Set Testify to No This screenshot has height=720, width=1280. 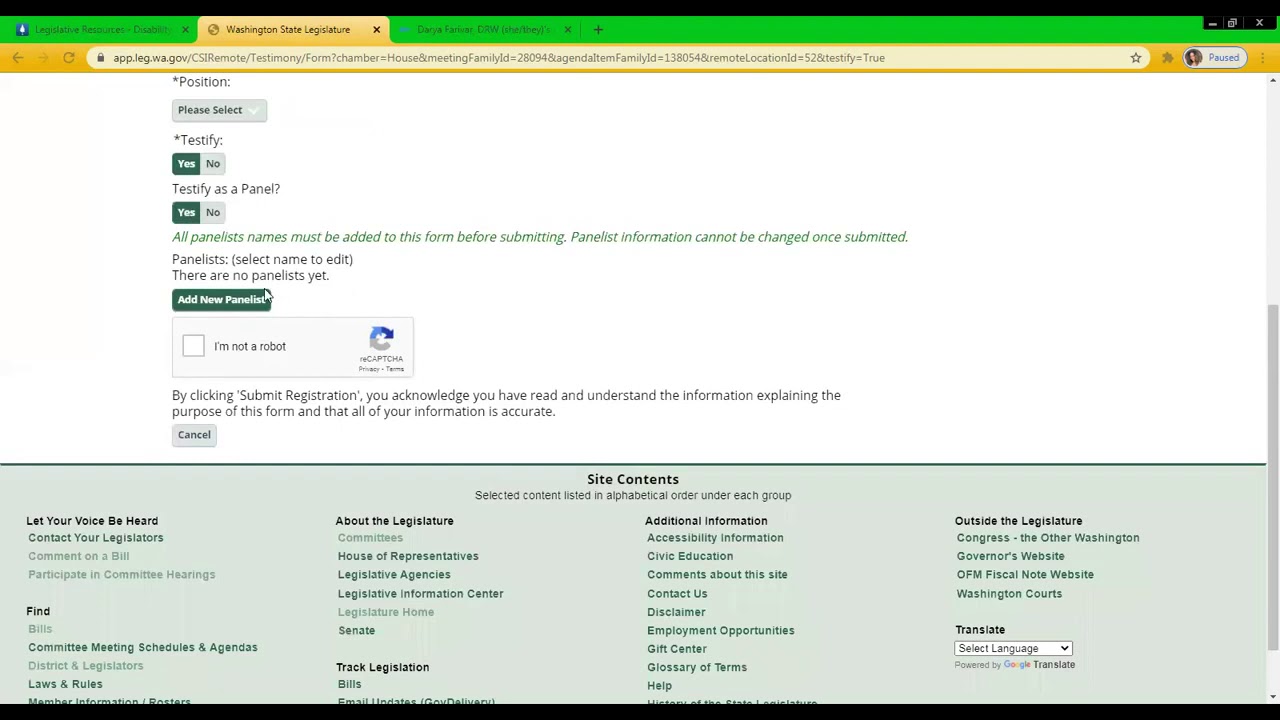[213, 164]
